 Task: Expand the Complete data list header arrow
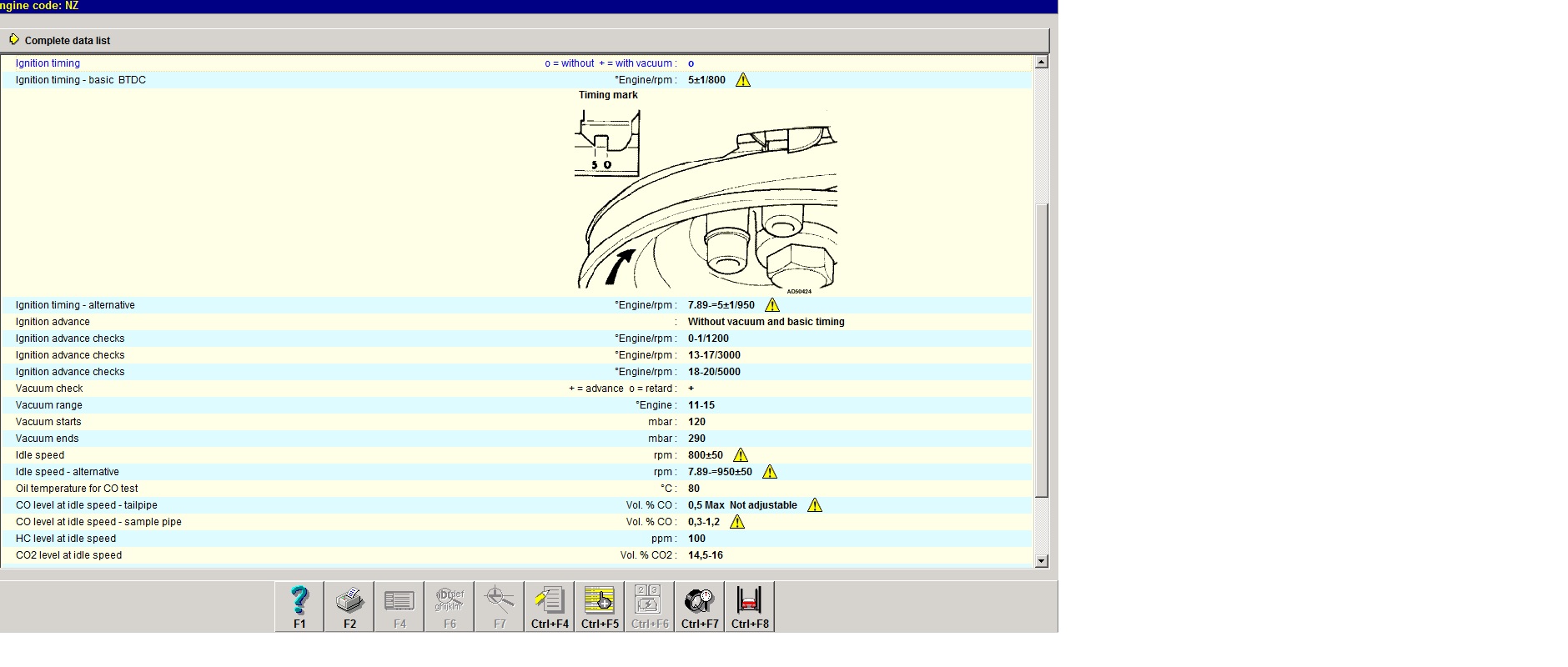(14, 40)
